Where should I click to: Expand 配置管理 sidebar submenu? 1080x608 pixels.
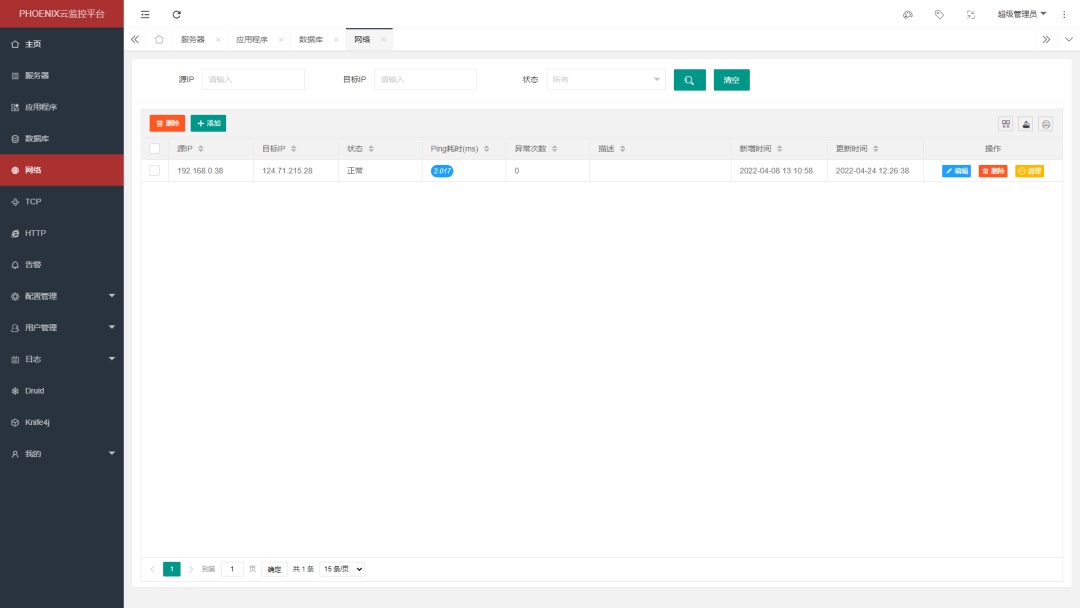point(62,296)
